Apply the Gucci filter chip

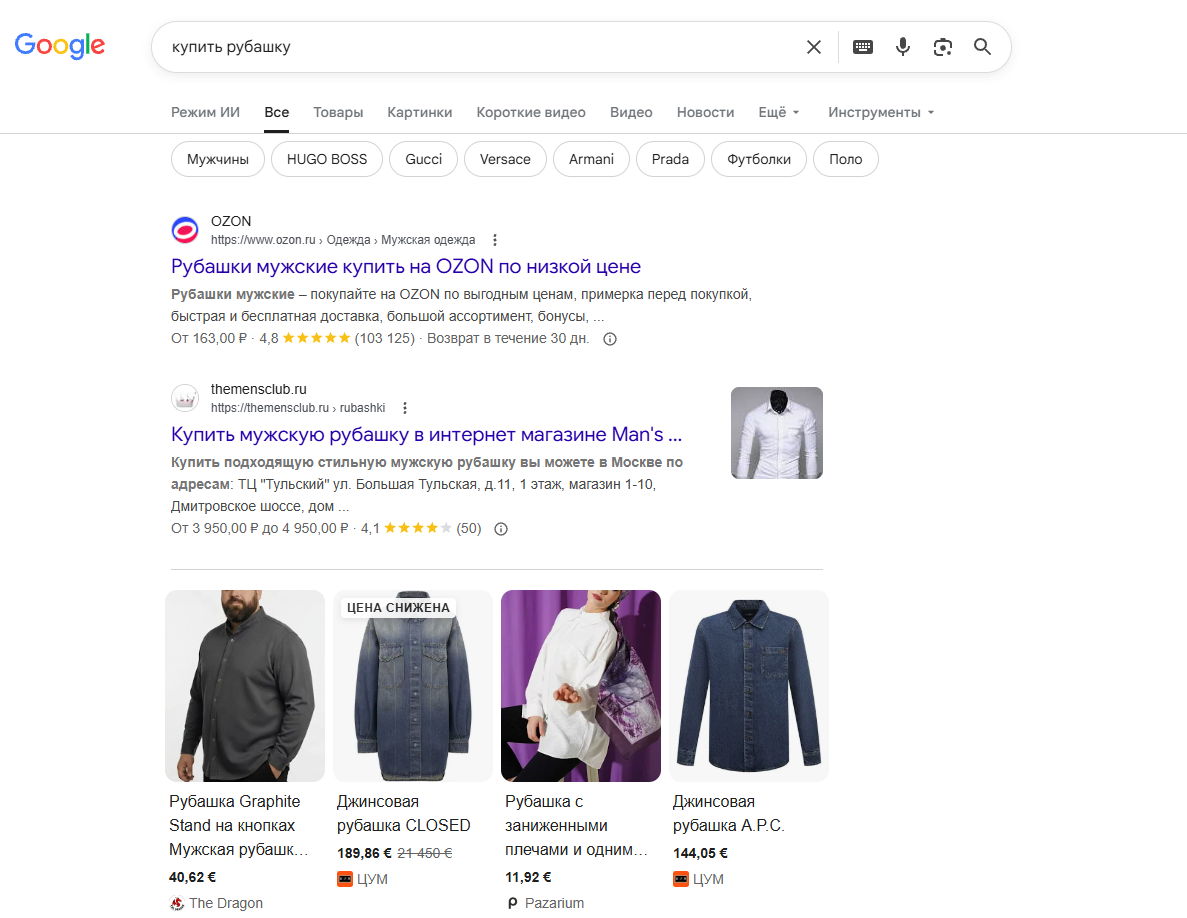point(423,159)
